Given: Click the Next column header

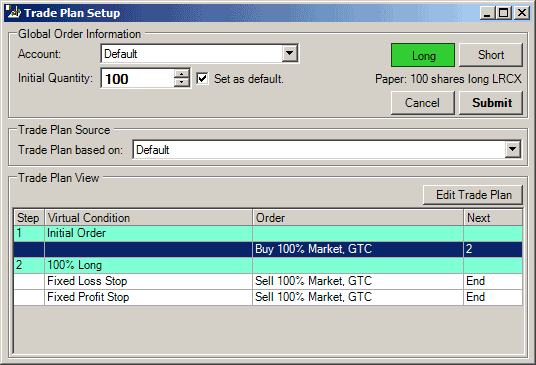Looking at the screenshot, I should 493,218.
